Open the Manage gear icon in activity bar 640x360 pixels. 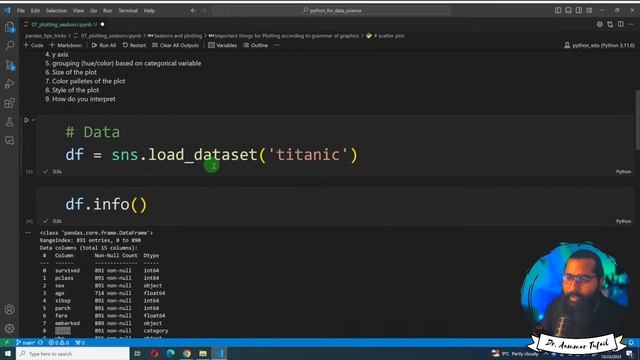(9, 328)
